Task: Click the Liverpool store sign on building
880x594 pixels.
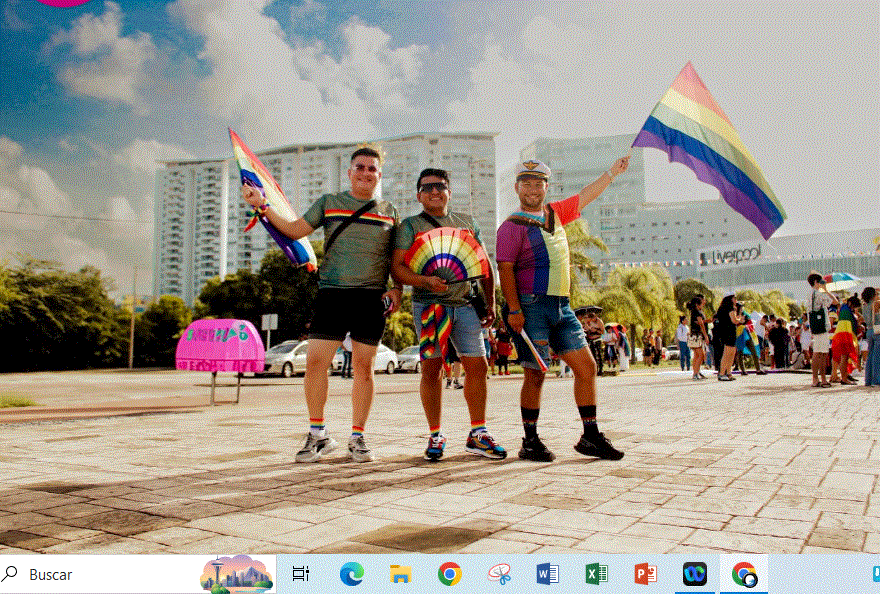Action: [x=731, y=256]
